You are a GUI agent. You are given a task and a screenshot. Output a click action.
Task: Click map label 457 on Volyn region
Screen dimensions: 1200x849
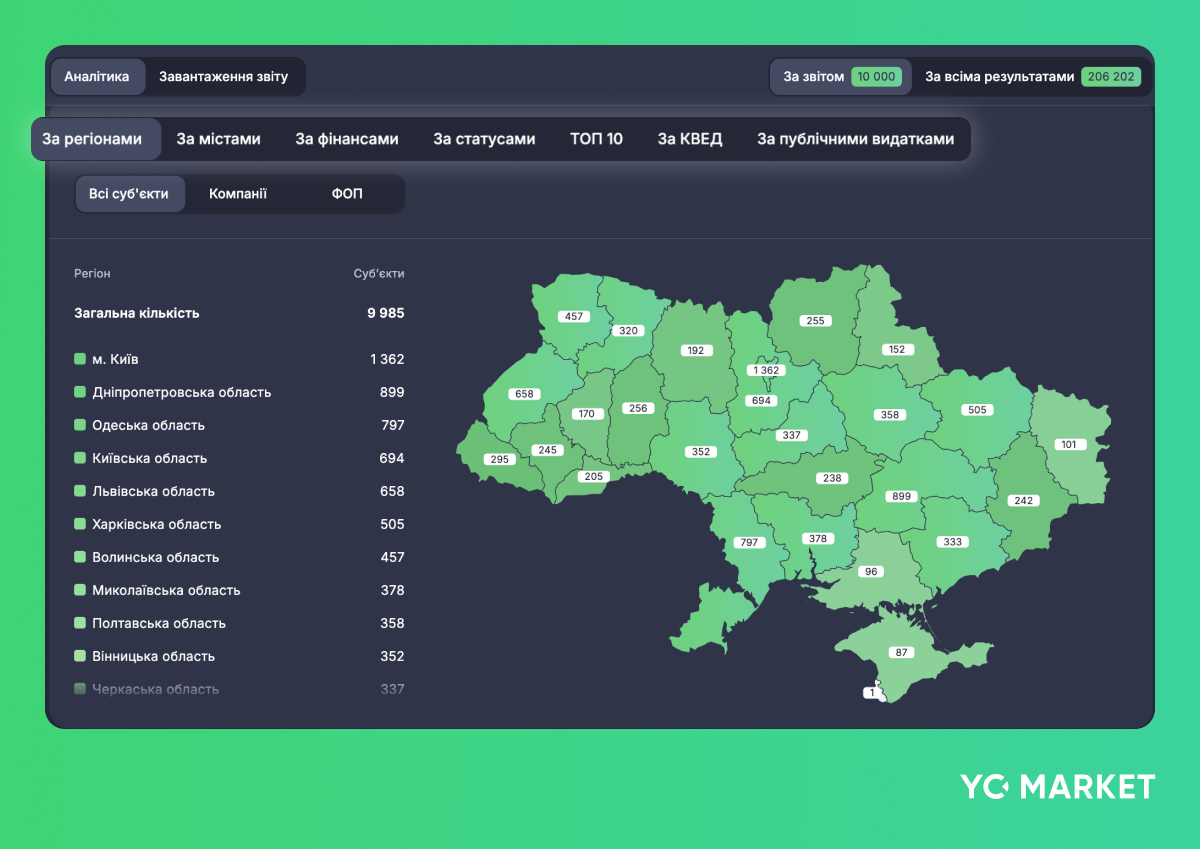(574, 316)
